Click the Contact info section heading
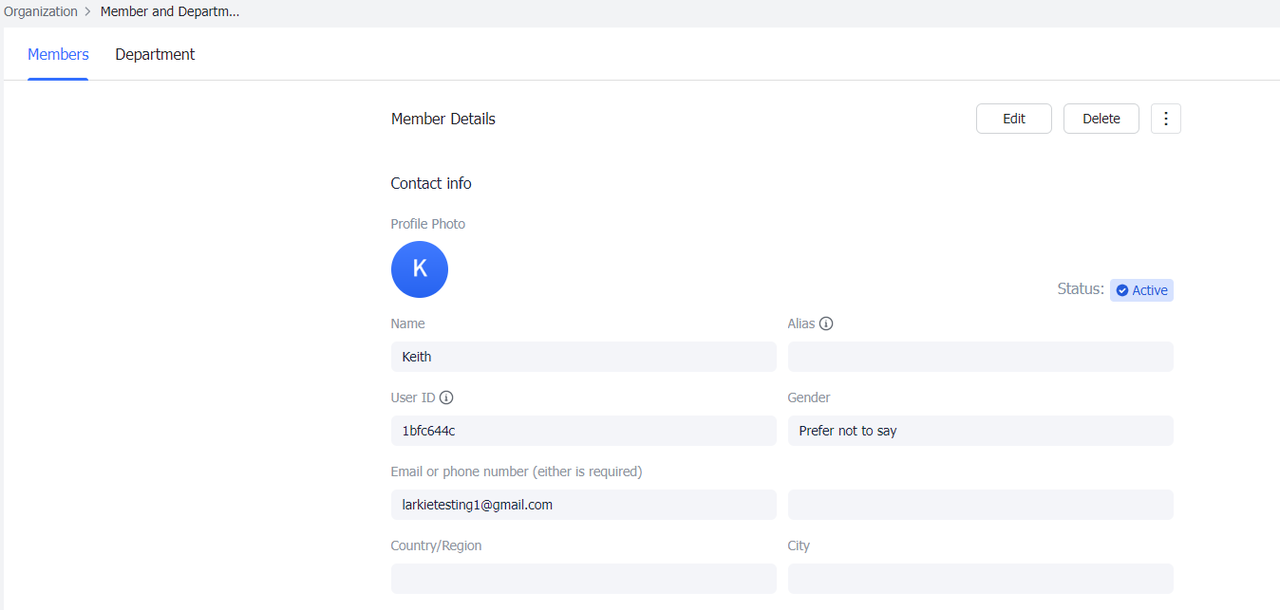1280x610 pixels. point(431,184)
